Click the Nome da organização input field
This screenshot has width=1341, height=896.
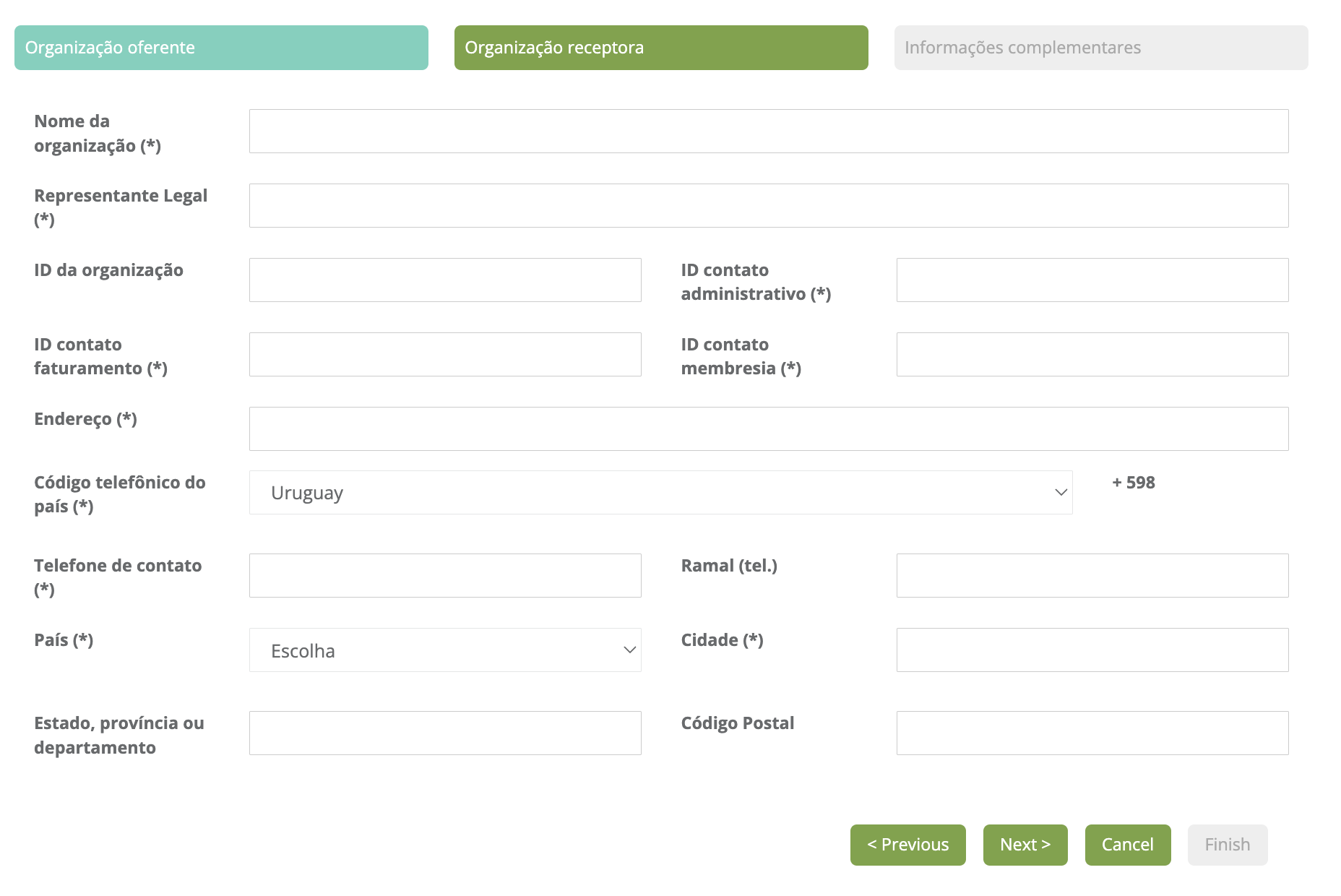[768, 132]
